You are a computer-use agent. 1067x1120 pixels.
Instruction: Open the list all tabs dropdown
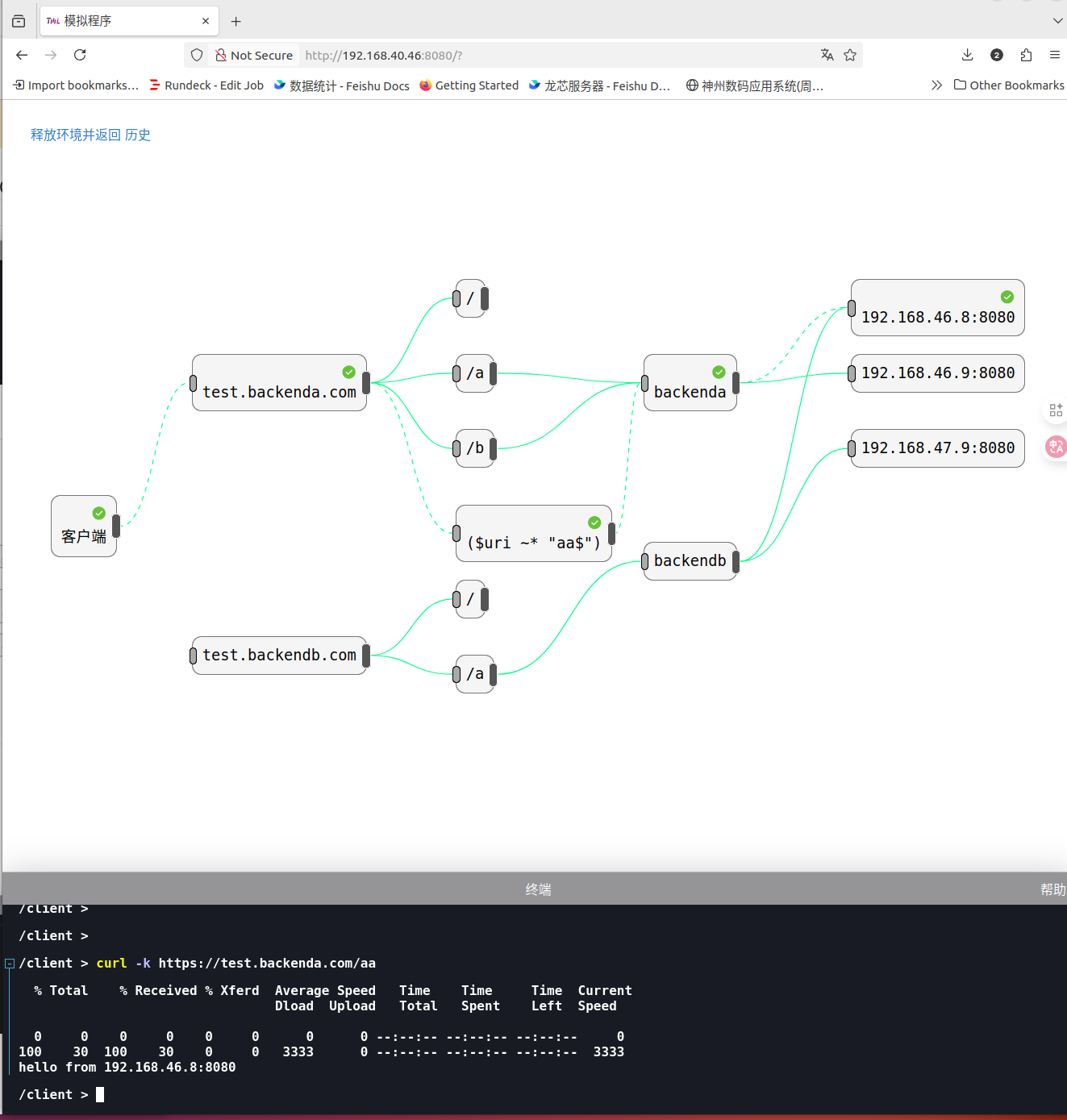(1057, 21)
